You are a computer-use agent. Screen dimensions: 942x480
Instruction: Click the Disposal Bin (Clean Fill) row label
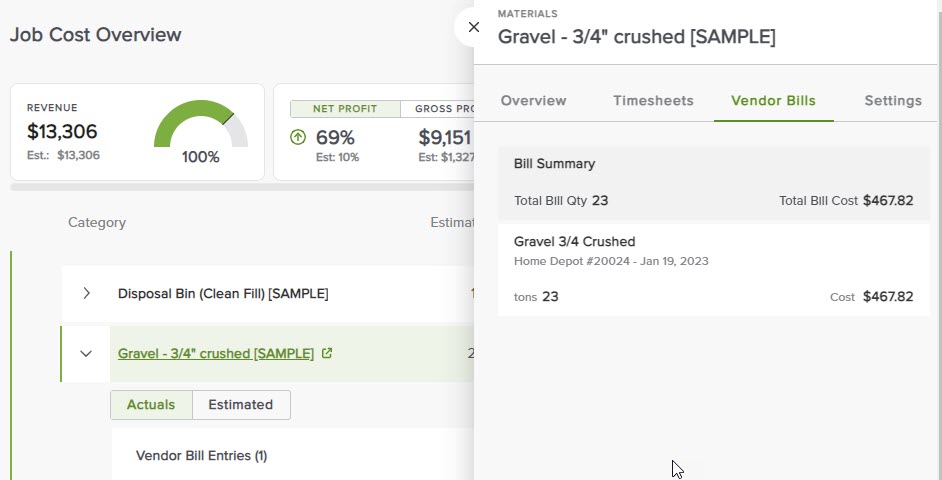[x=223, y=293]
